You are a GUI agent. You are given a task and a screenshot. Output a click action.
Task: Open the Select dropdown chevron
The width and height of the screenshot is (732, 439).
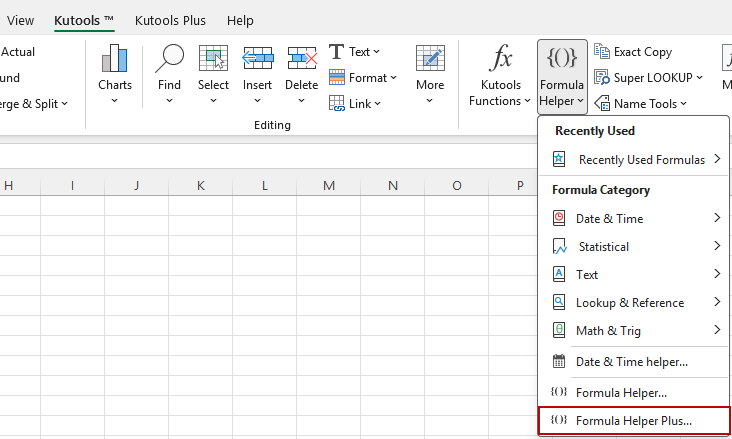click(213, 100)
